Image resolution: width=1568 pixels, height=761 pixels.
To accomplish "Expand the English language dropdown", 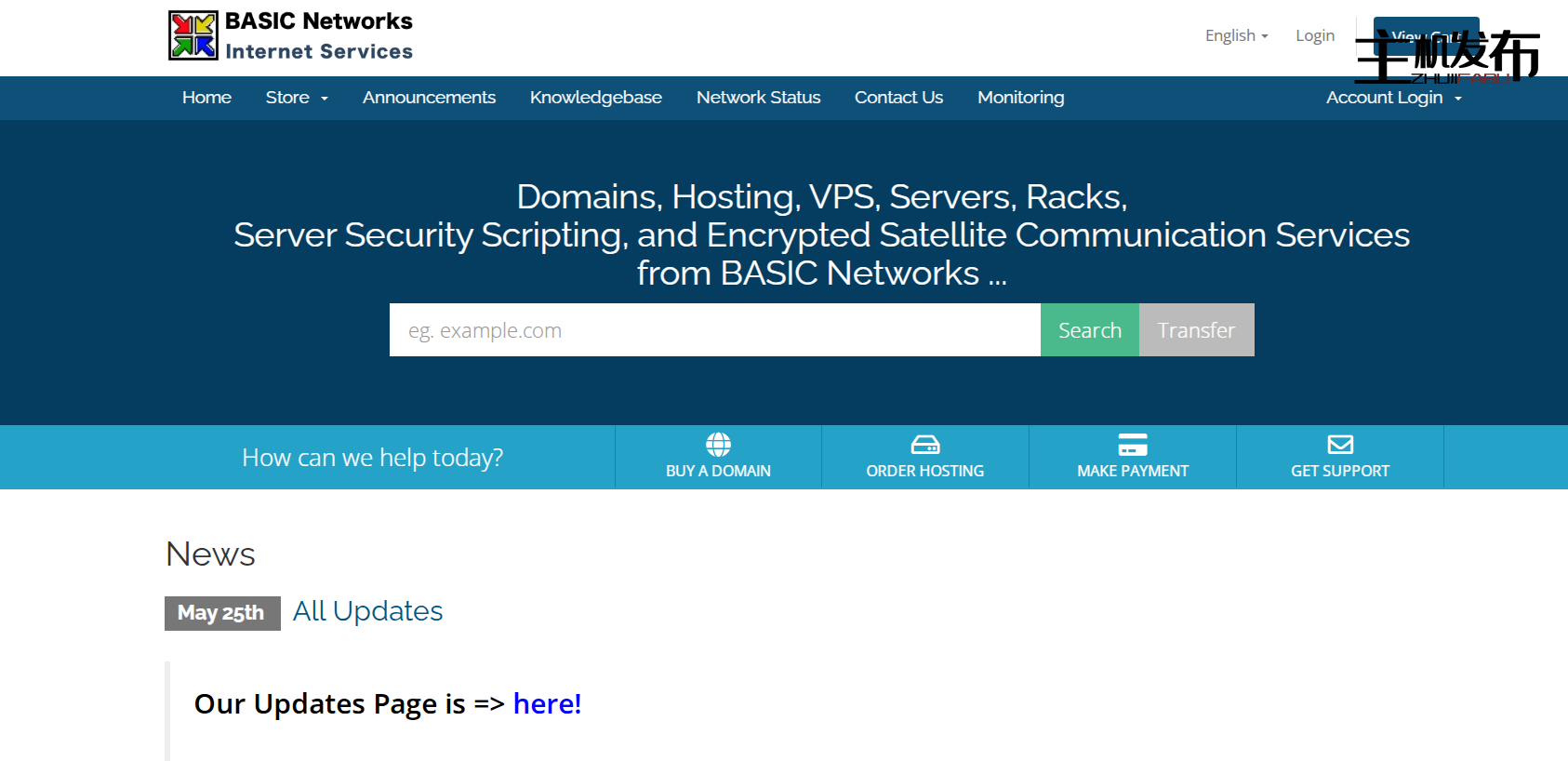I will (1236, 35).
